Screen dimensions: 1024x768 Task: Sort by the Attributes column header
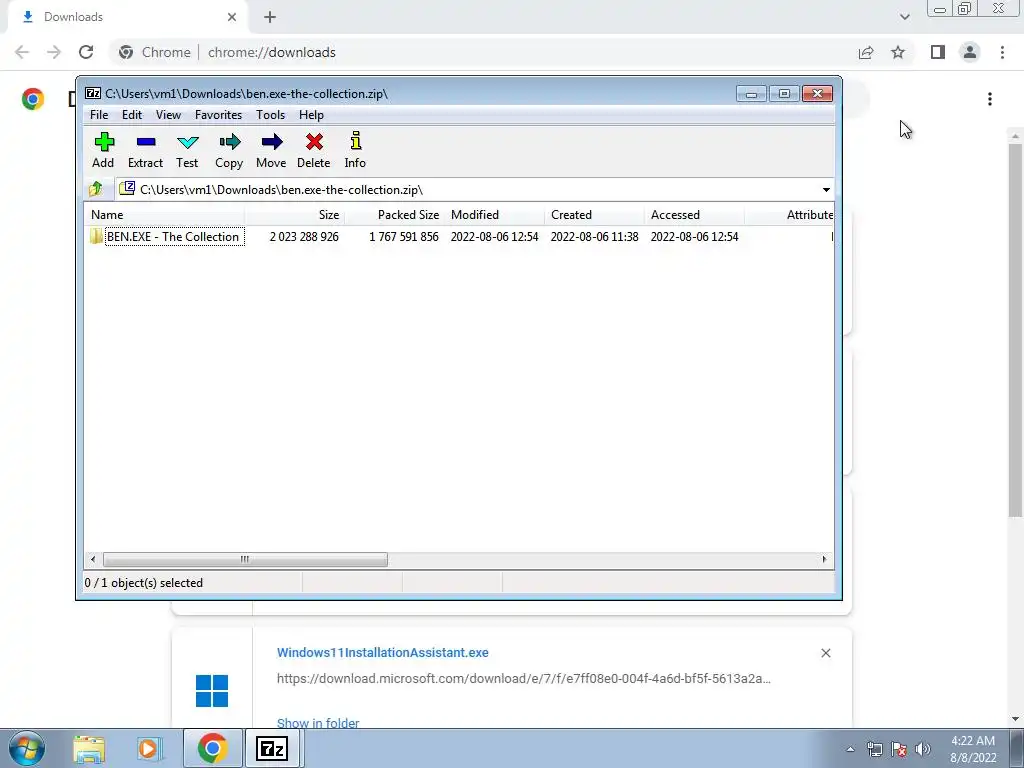790,215
